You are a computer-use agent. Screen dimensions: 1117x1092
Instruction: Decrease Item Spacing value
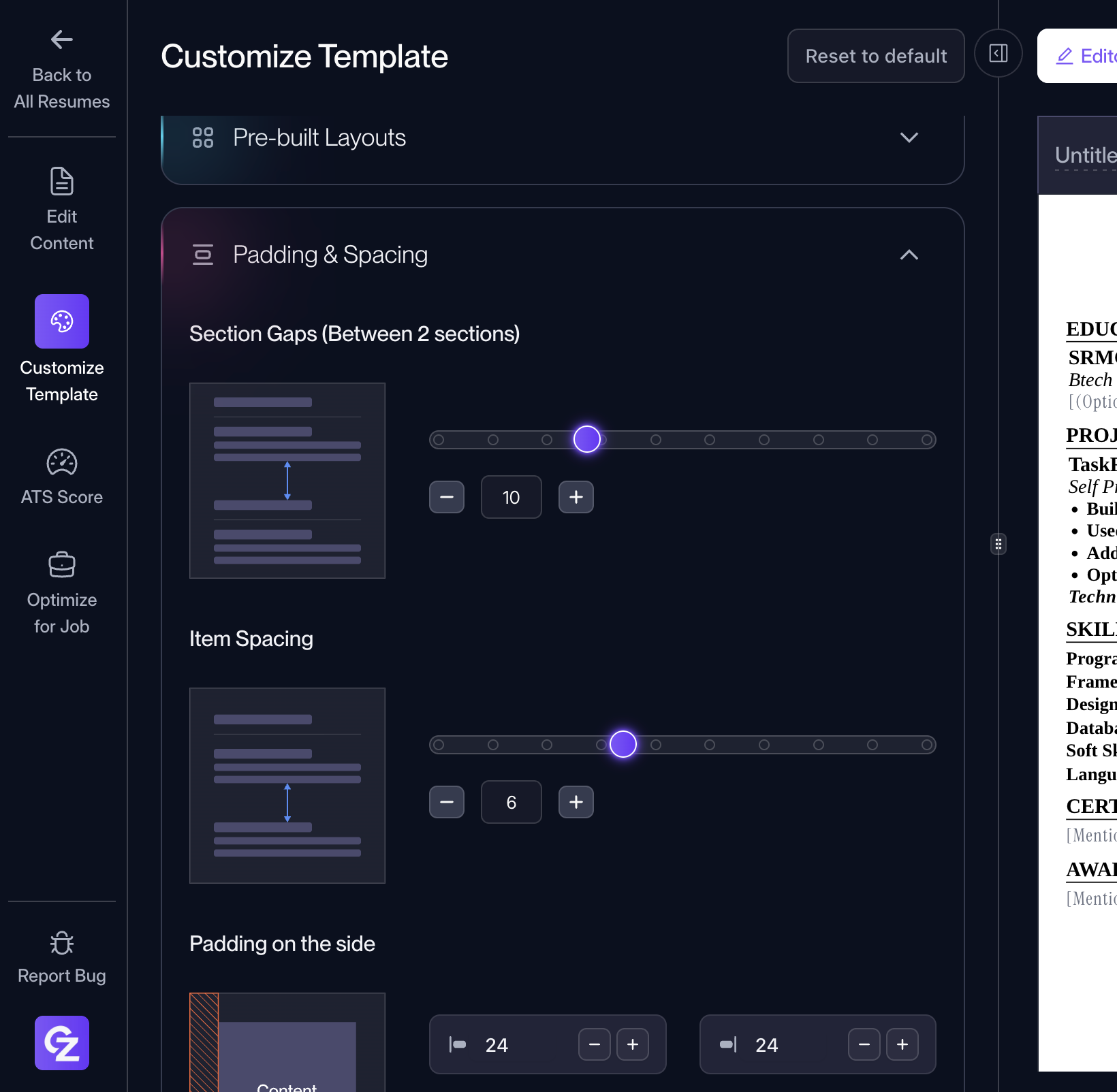447,802
